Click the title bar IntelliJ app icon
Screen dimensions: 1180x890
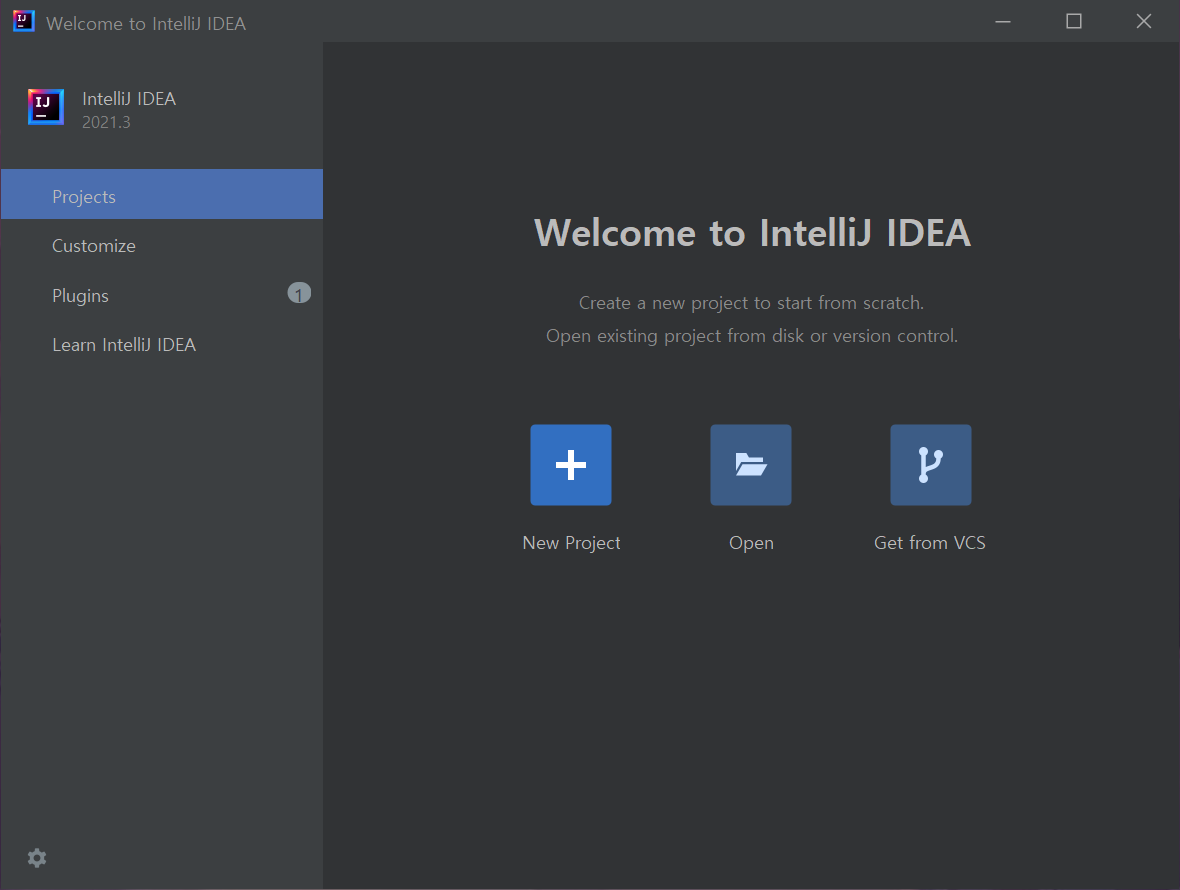click(x=24, y=21)
